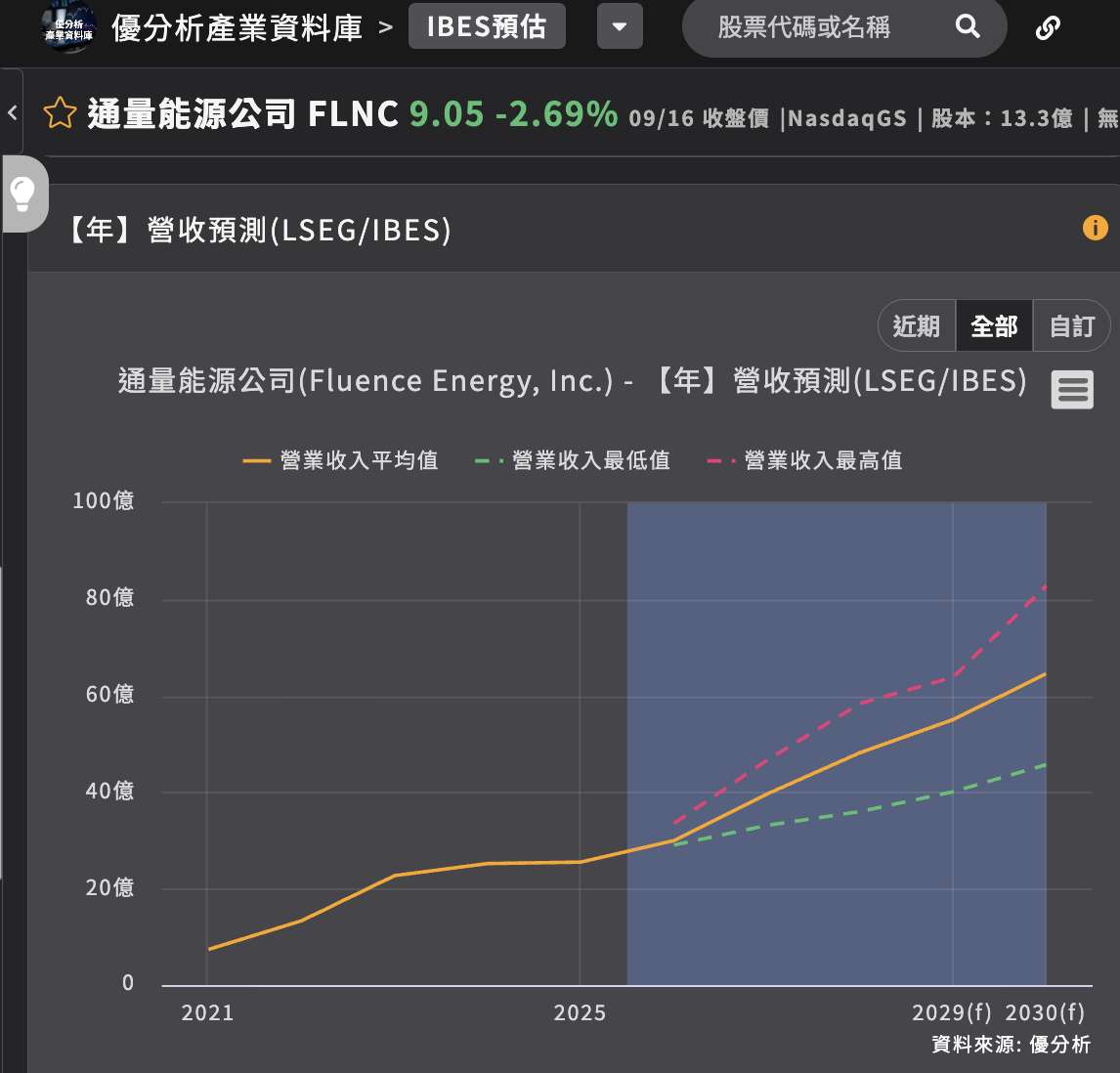Click the 2030(f) x-axis label

coord(1045,1012)
